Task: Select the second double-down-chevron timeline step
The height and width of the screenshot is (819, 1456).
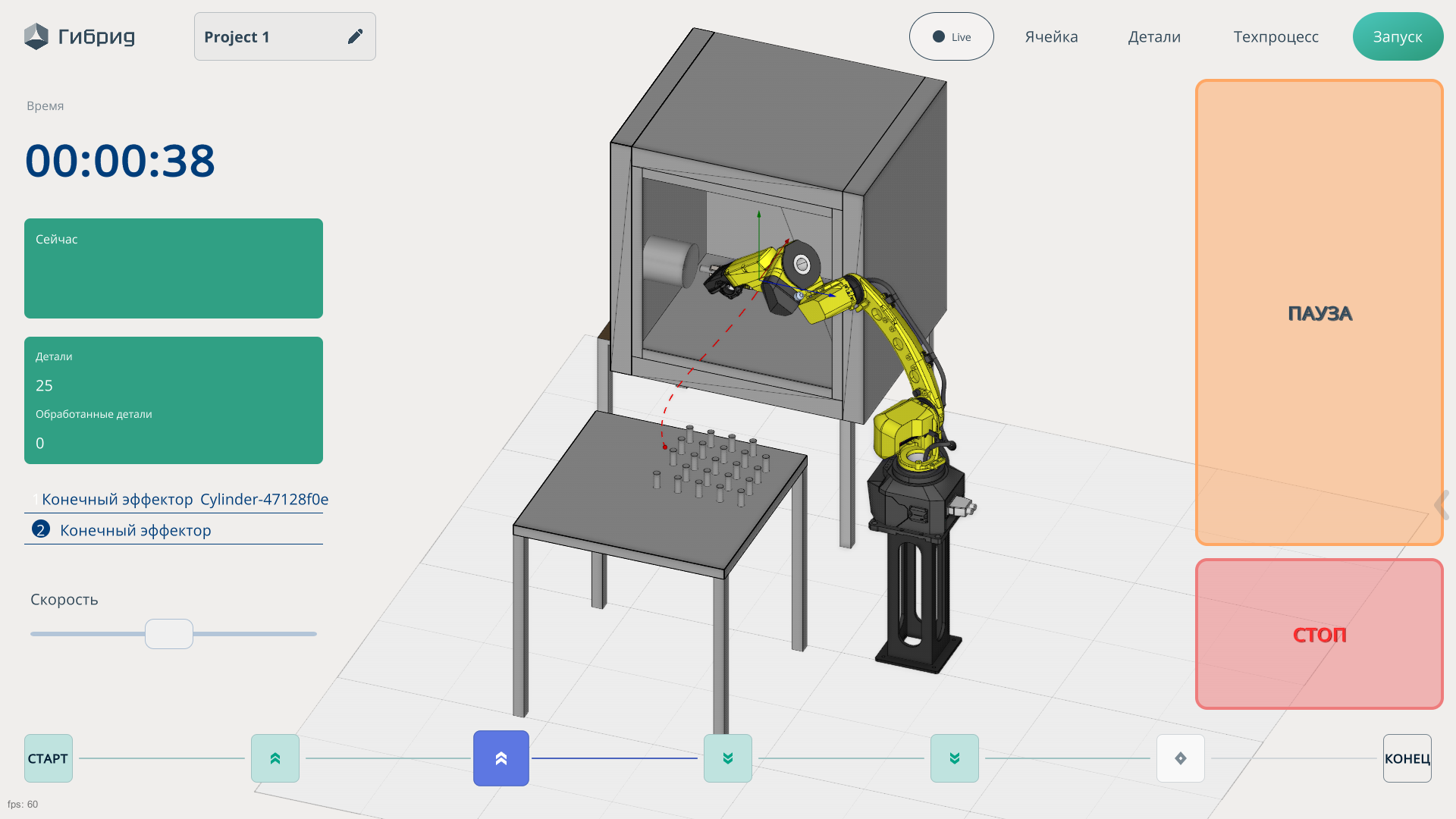Action: 955,758
